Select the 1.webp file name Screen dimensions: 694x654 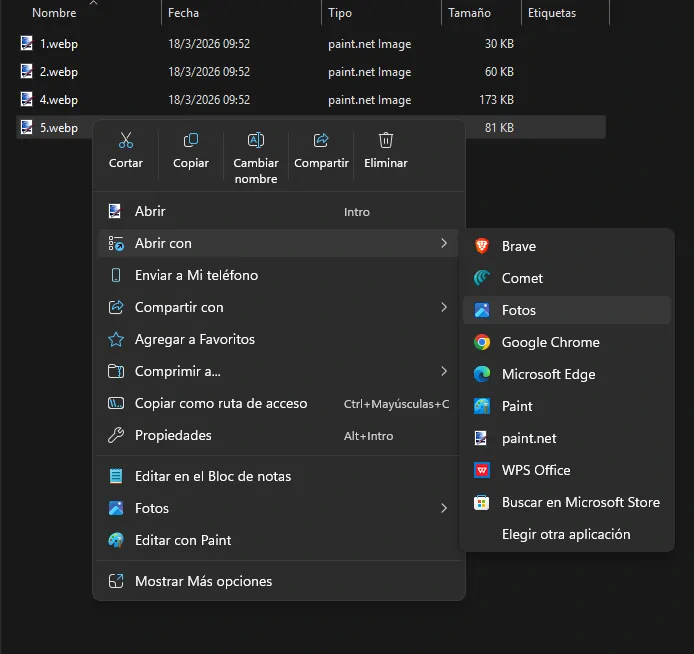[59, 44]
